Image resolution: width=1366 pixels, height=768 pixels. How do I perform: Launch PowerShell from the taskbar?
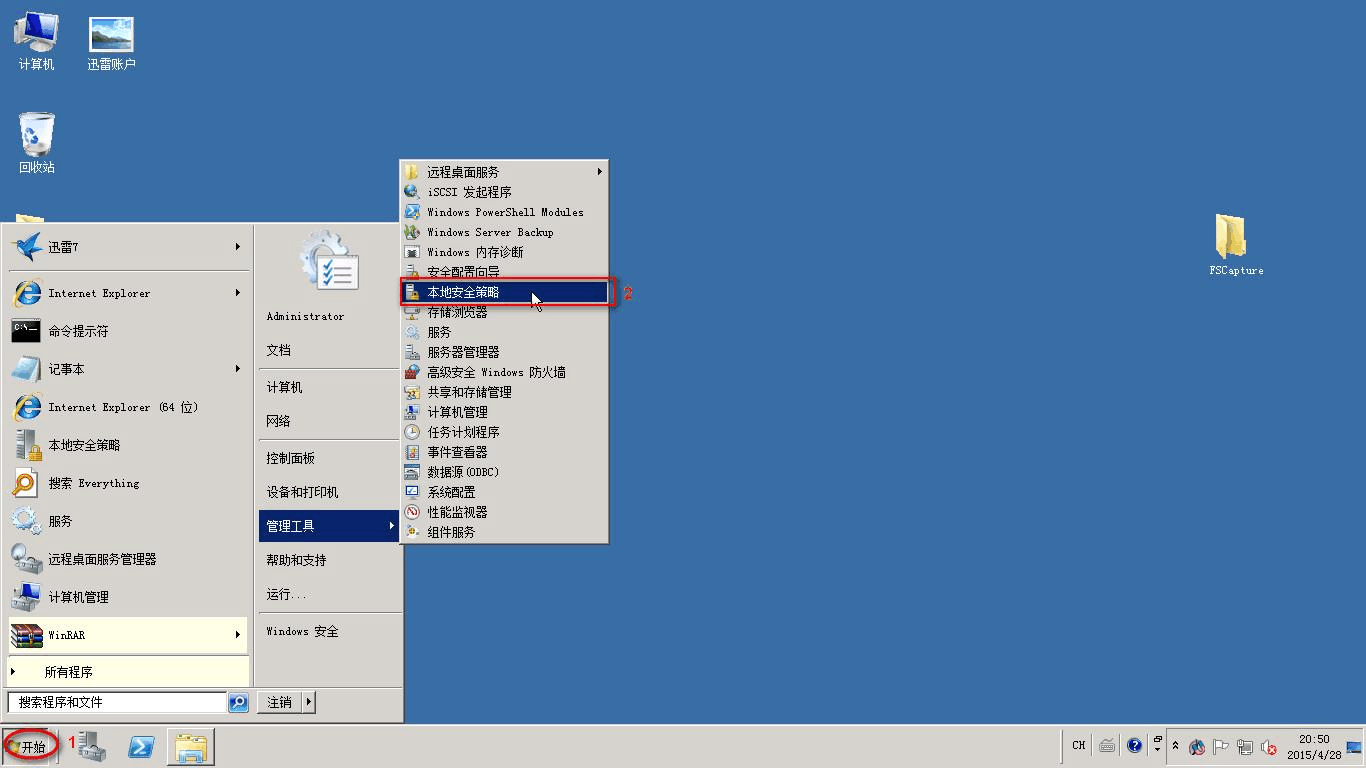140,746
